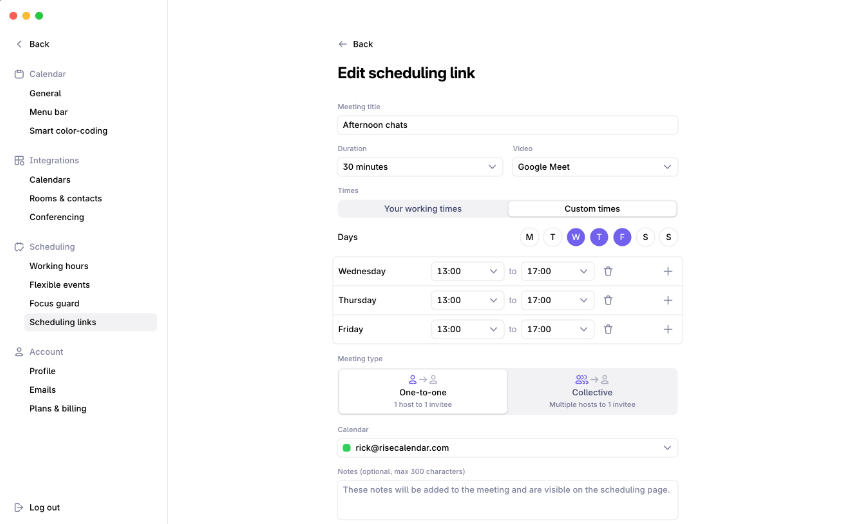Enable Saturday in the Days selector
The width and height of the screenshot is (843, 524).
(x=645, y=237)
